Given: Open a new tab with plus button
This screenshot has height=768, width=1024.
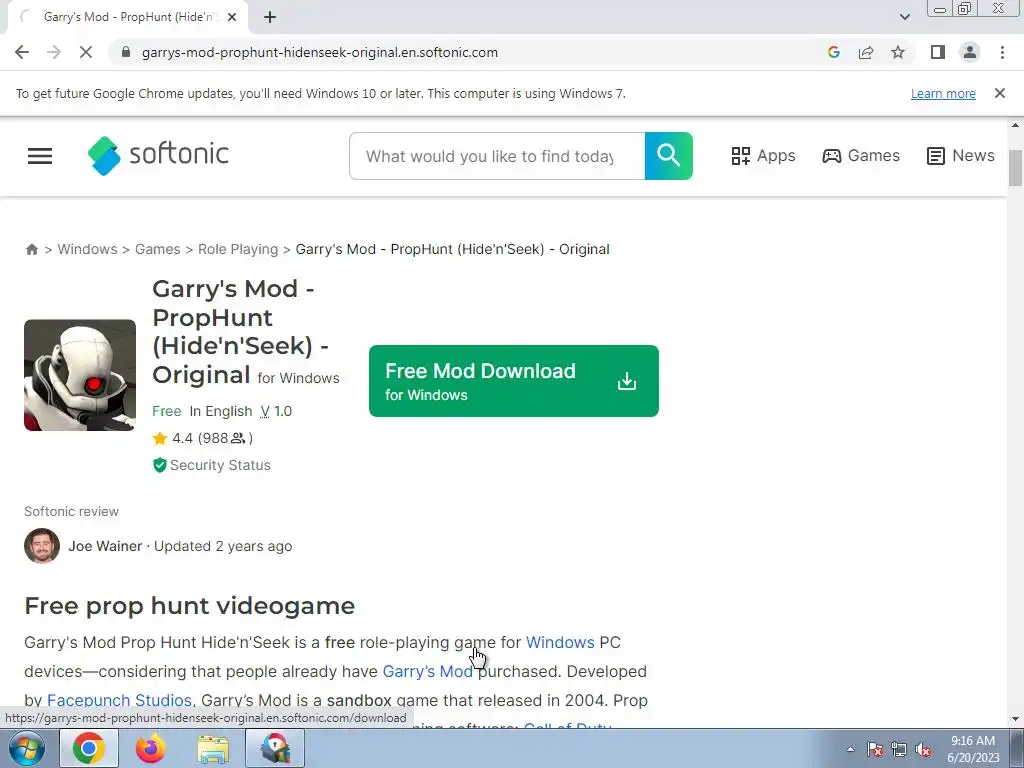Looking at the screenshot, I should click(270, 17).
